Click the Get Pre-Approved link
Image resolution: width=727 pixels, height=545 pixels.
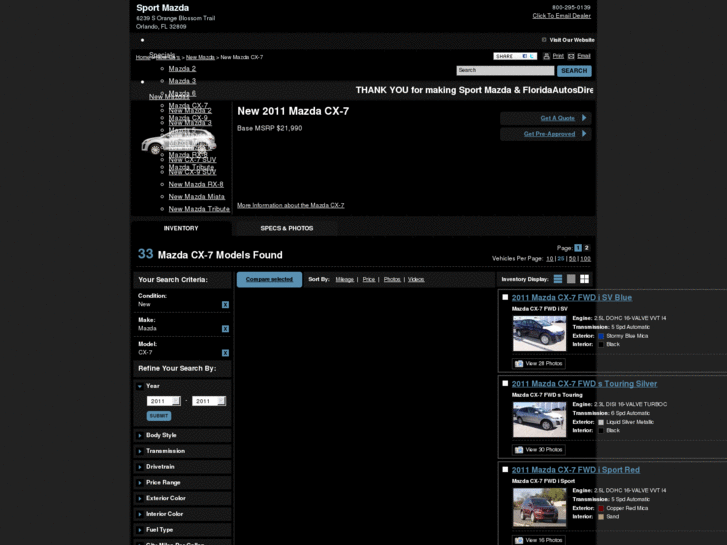(x=549, y=134)
